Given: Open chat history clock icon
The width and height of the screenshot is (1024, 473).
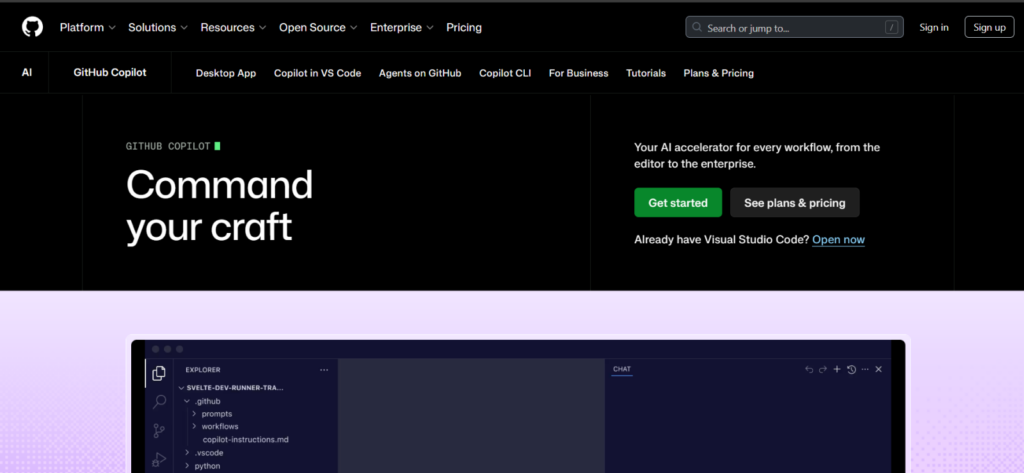Looking at the screenshot, I should coord(852,369).
